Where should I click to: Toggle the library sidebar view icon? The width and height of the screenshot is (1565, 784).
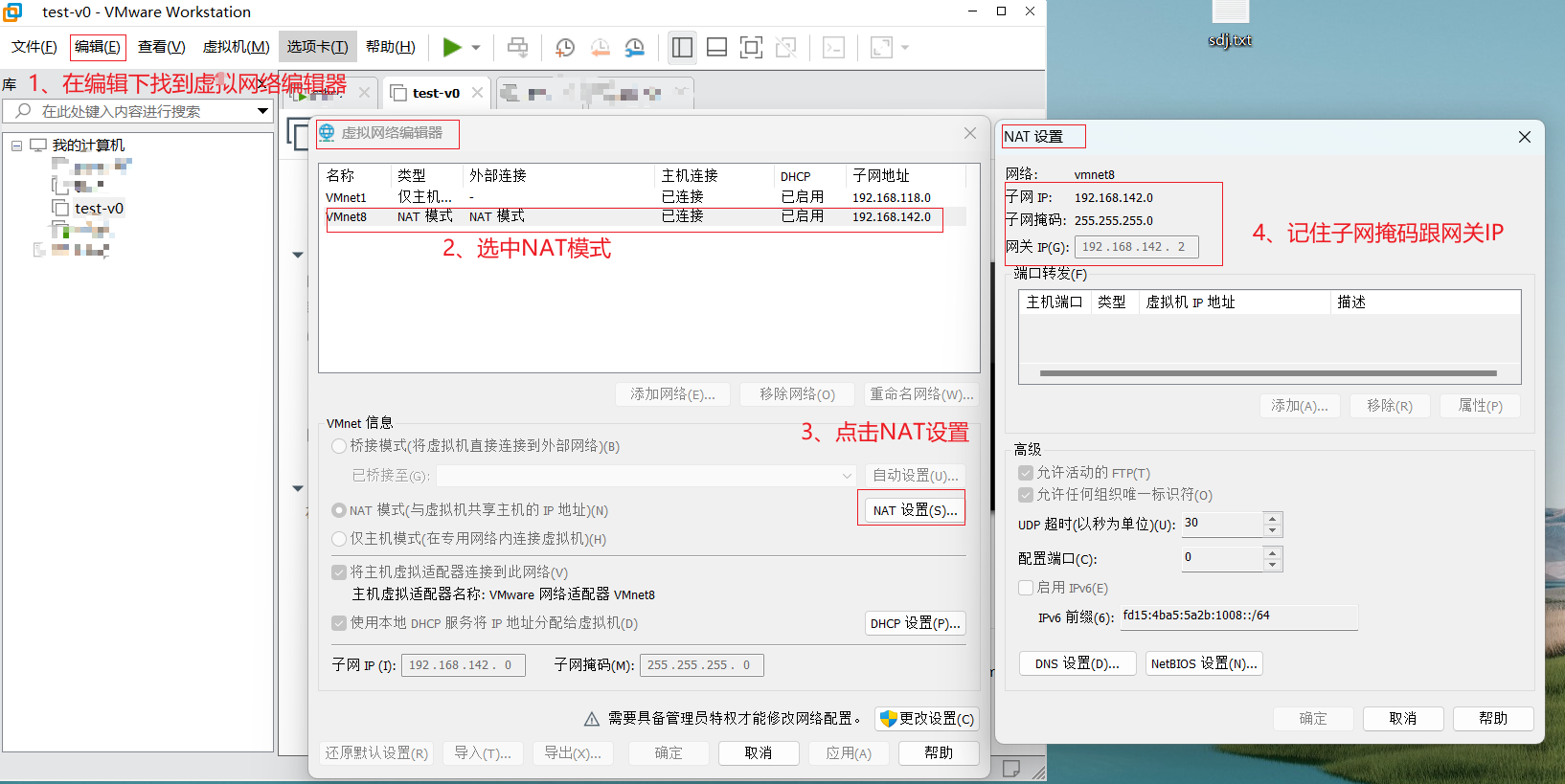[x=682, y=47]
